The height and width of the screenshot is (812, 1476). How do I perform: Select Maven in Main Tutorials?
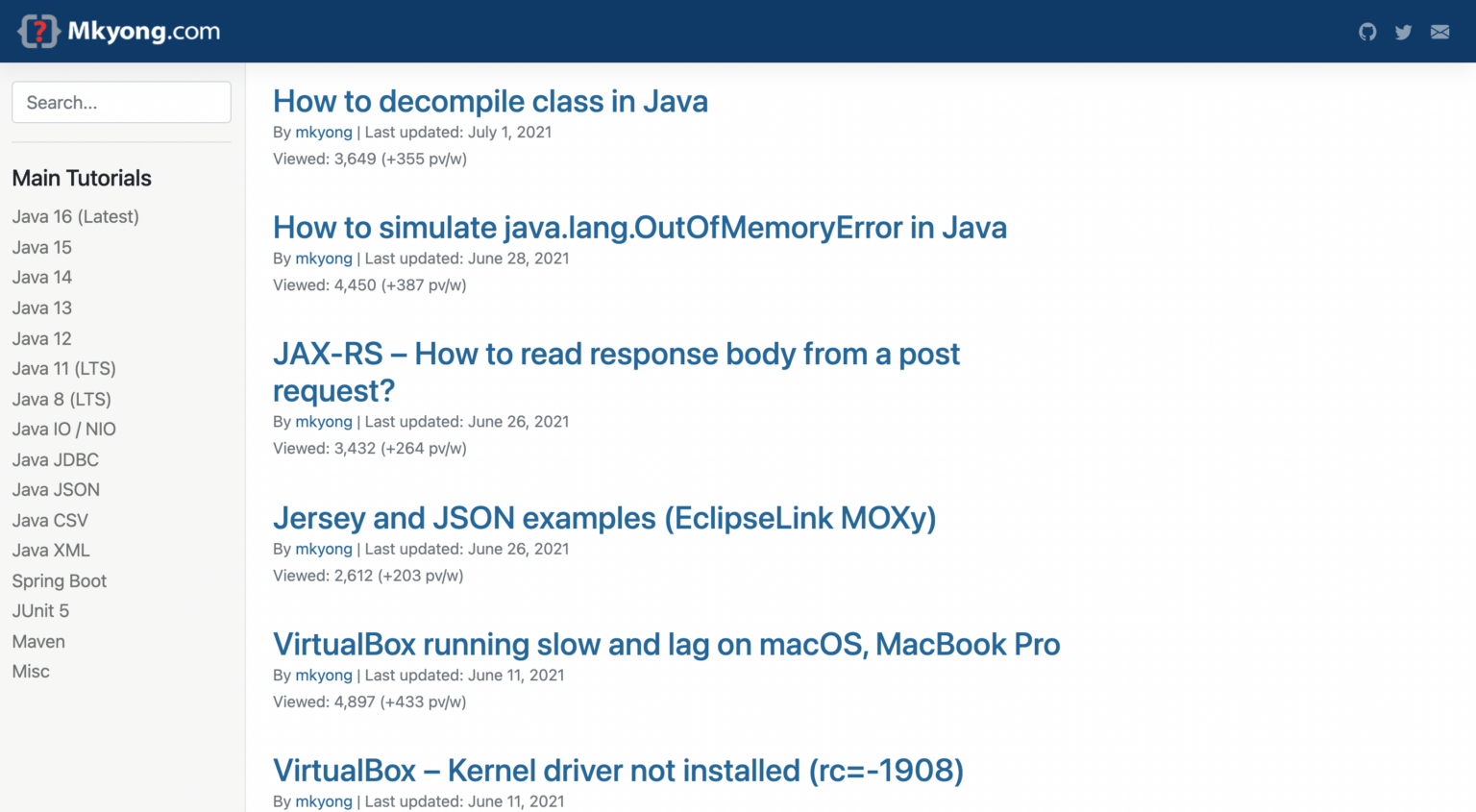(38, 641)
